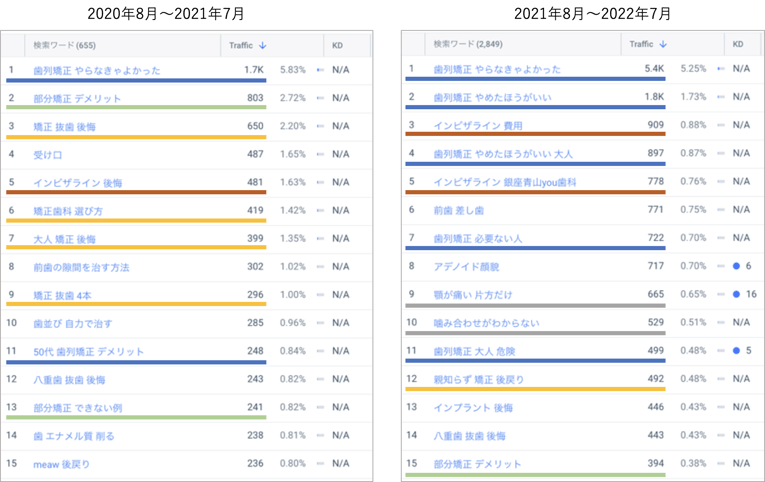765x482 pixels.
Task: Open the 矯正歯科 選び方 keyword
Action: coord(68,211)
